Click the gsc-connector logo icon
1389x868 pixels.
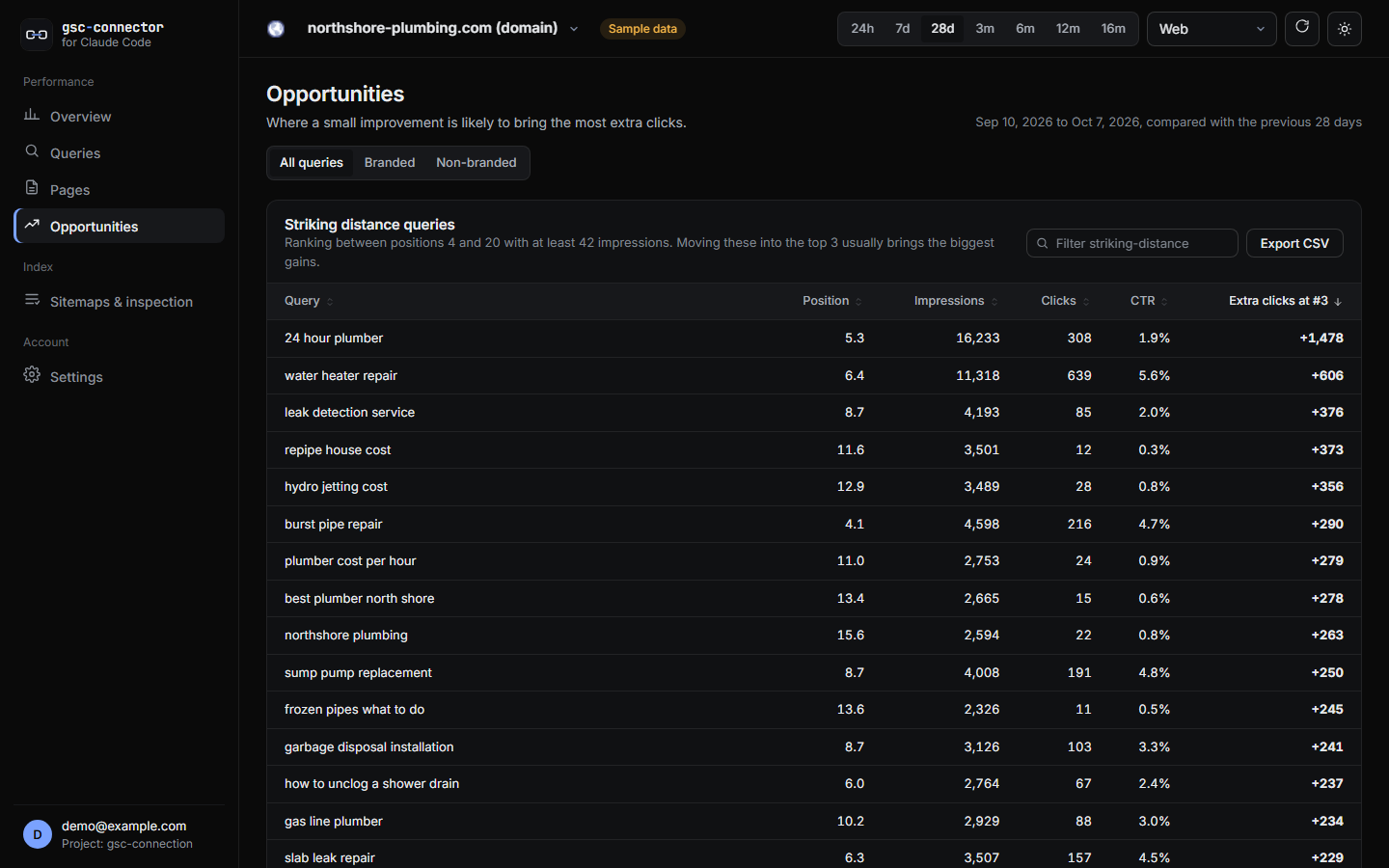pyautogui.click(x=37, y=35)
